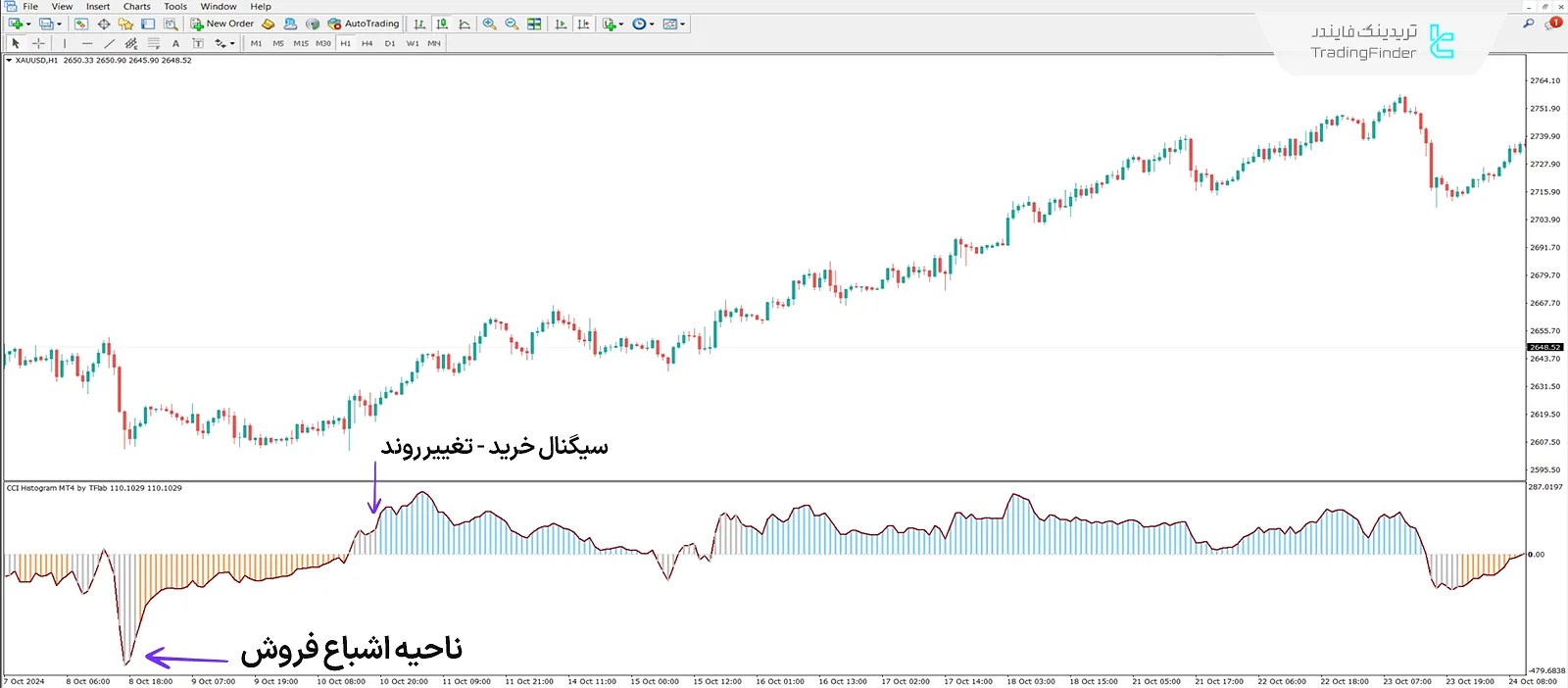
Task: Open the search magnifier at top right
Action: [x=1528, y=24]
